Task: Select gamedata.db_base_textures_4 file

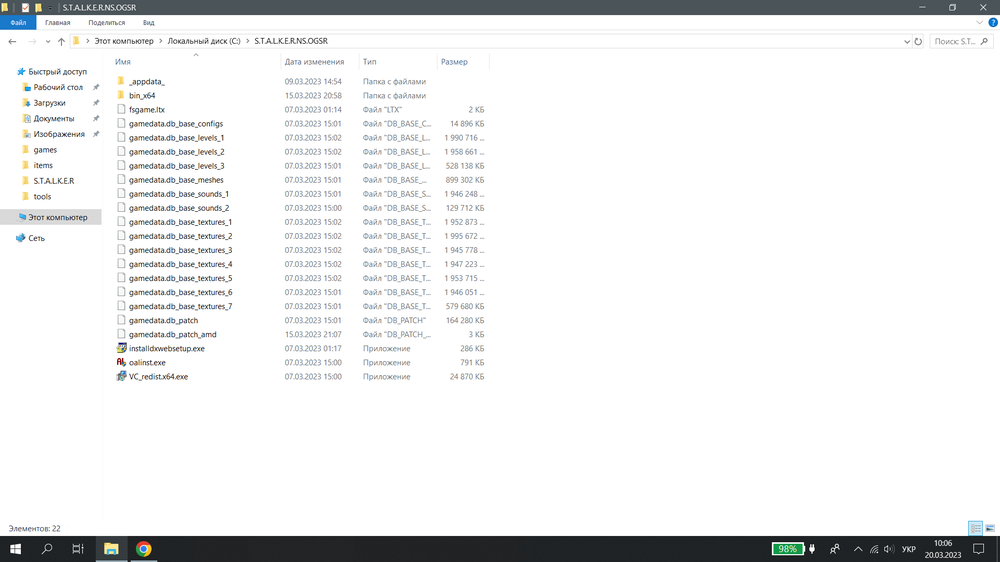Action: coord(180,264)
